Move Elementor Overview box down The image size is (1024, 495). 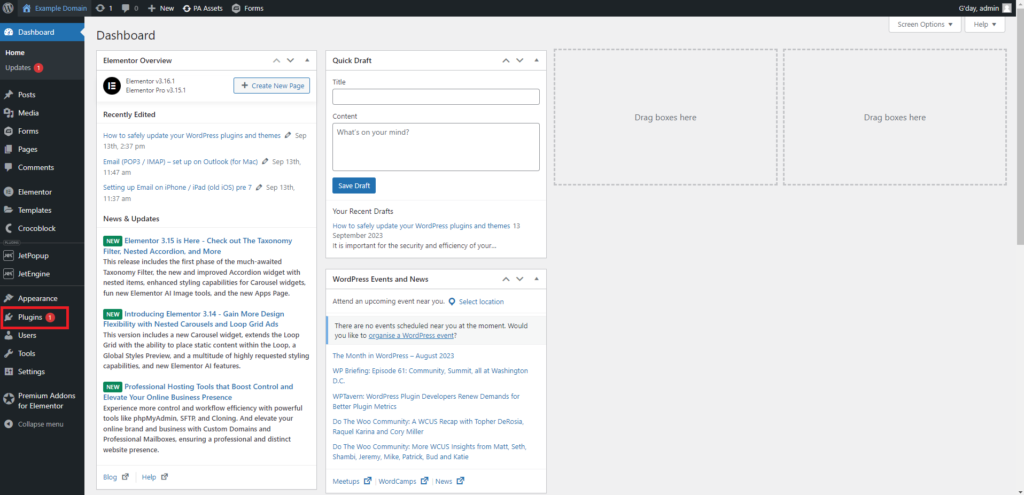291,60
